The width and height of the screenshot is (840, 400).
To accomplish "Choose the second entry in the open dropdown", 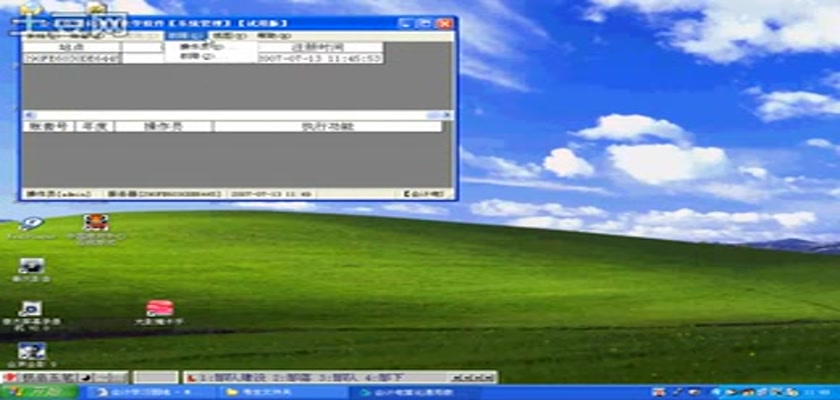I will click(196, 56).
